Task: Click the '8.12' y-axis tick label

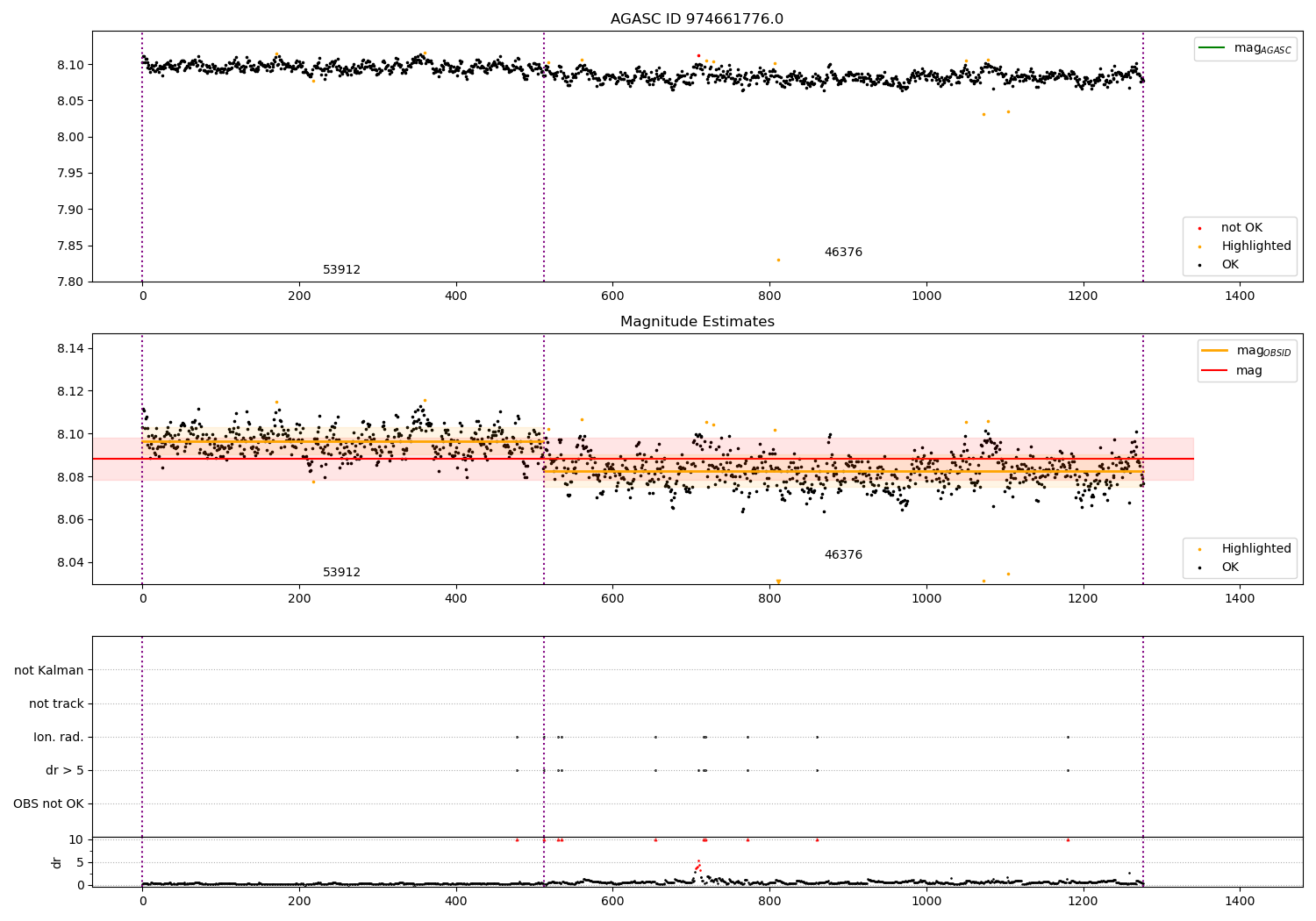Action: click(71, 391)
